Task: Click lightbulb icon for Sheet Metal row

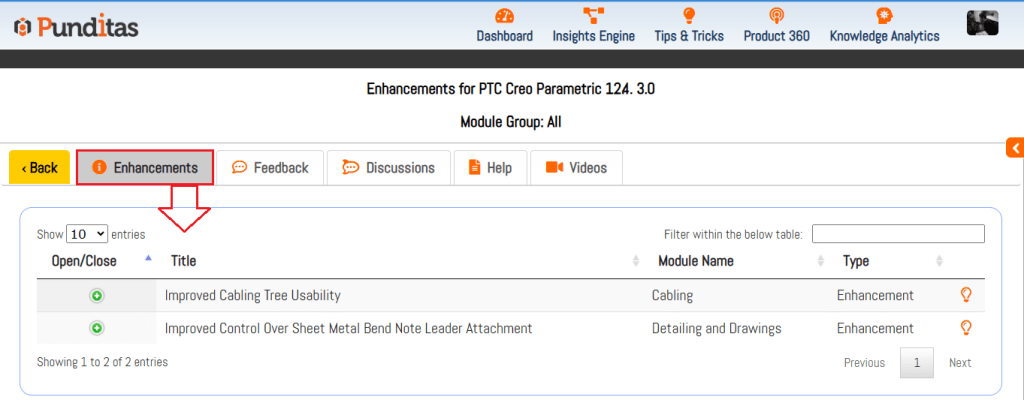Action: (966, 328)
